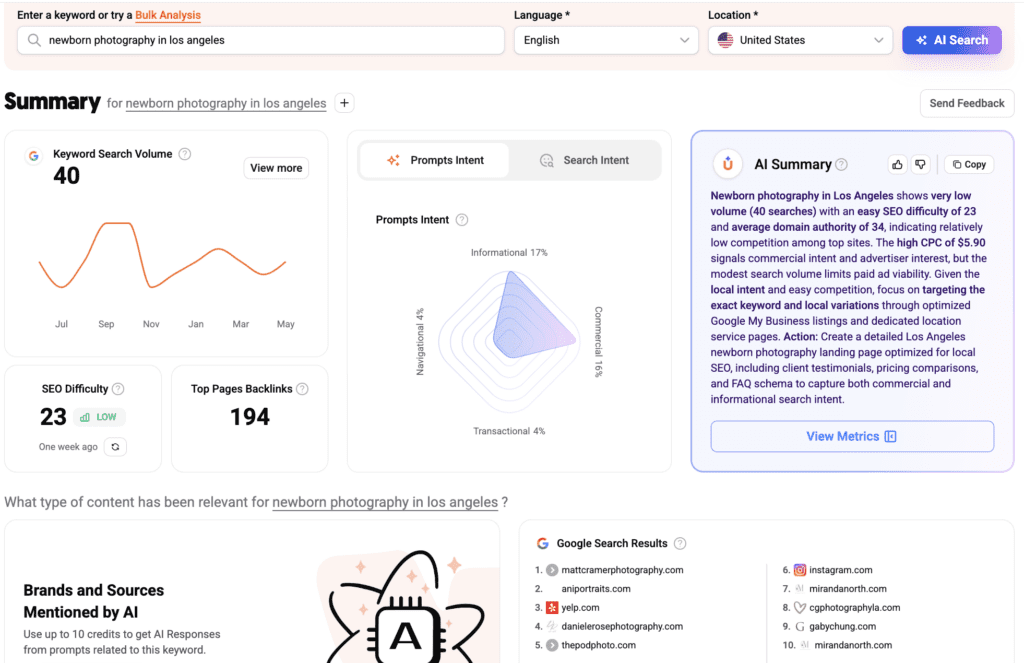This screenshot has width=1024, height=663.
Task: Click the Commercial 16% label
Action: pyautogui.click(x=598, y=342)
